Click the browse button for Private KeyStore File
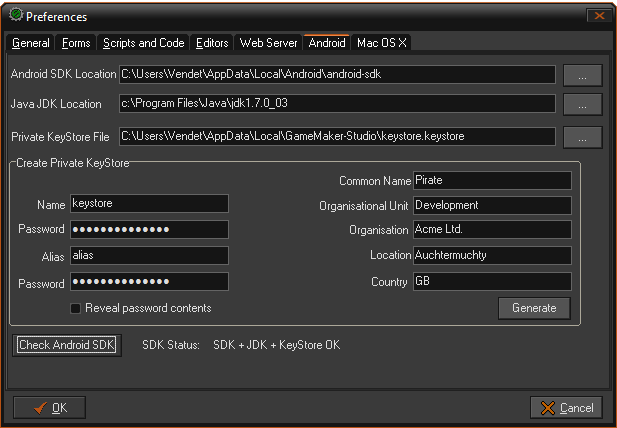 (582, 136)
